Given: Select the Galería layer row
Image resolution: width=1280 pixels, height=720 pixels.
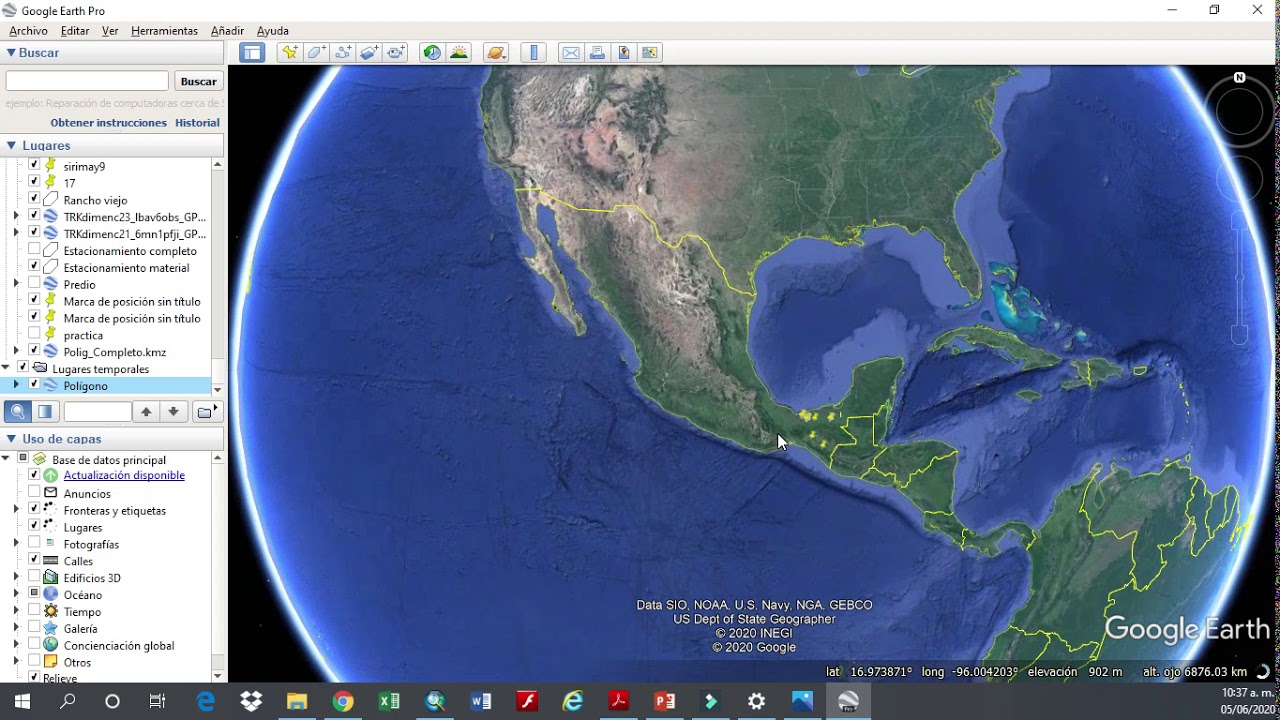Looking at the screenshot, I should 80,628.
